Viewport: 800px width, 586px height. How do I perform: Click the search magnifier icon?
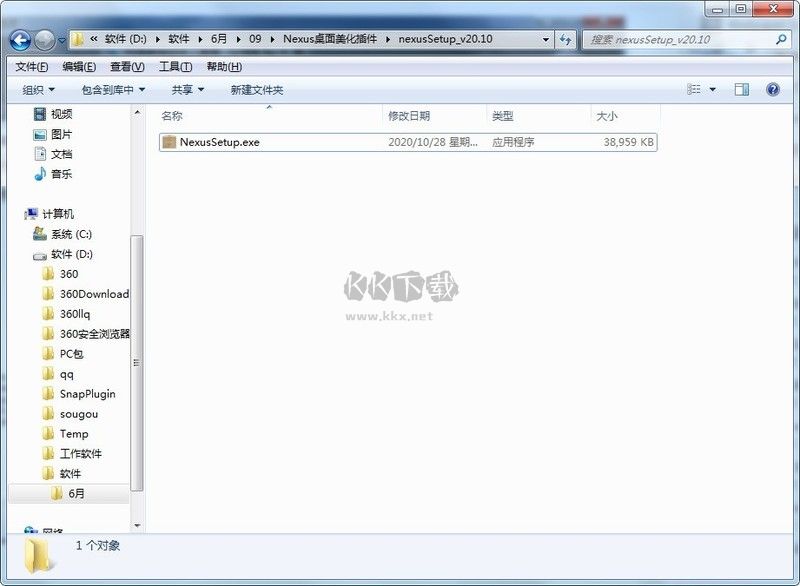[x=781, y=39]
